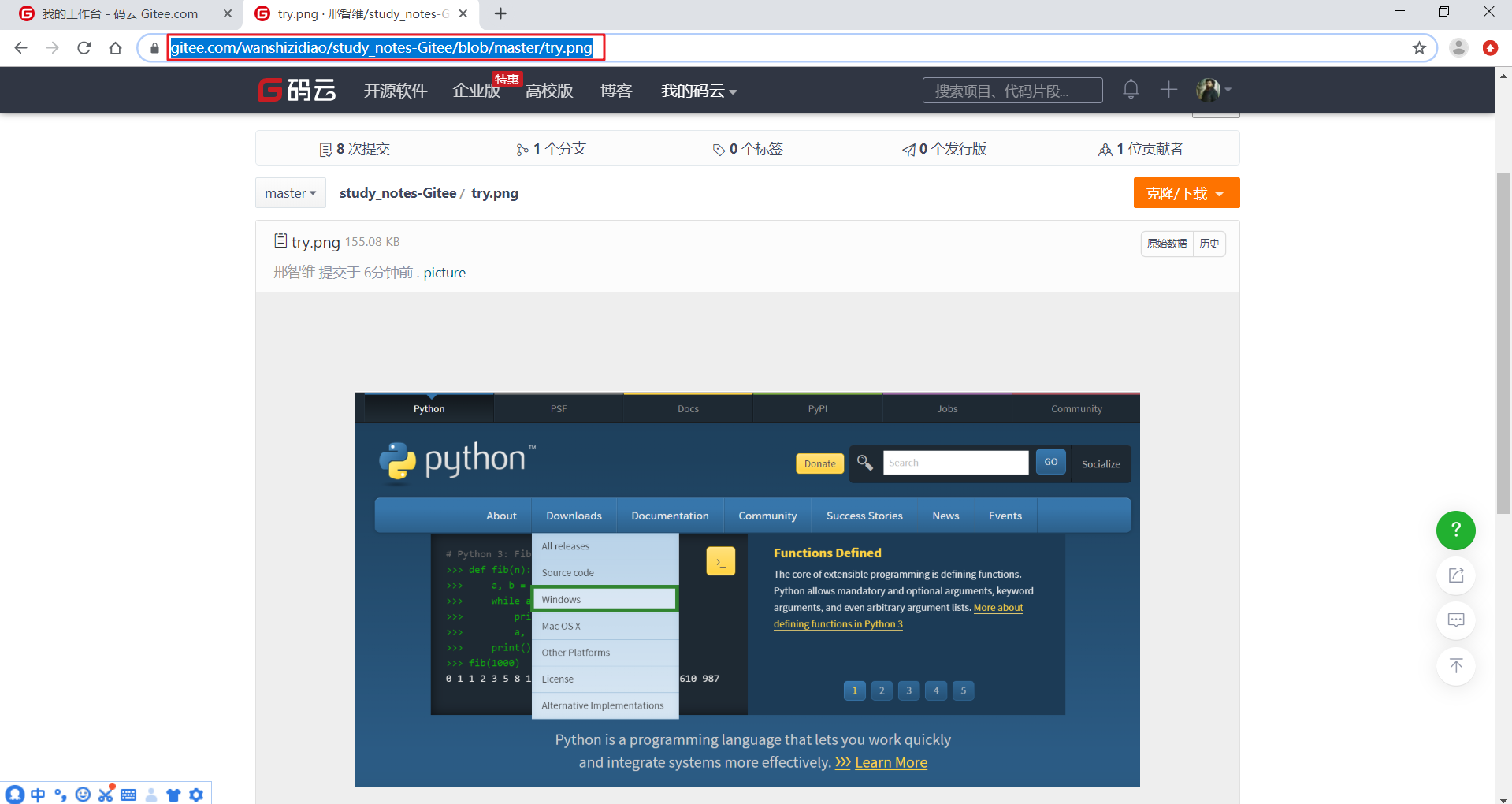Click the red update extension icon

tap(1490, 48)
